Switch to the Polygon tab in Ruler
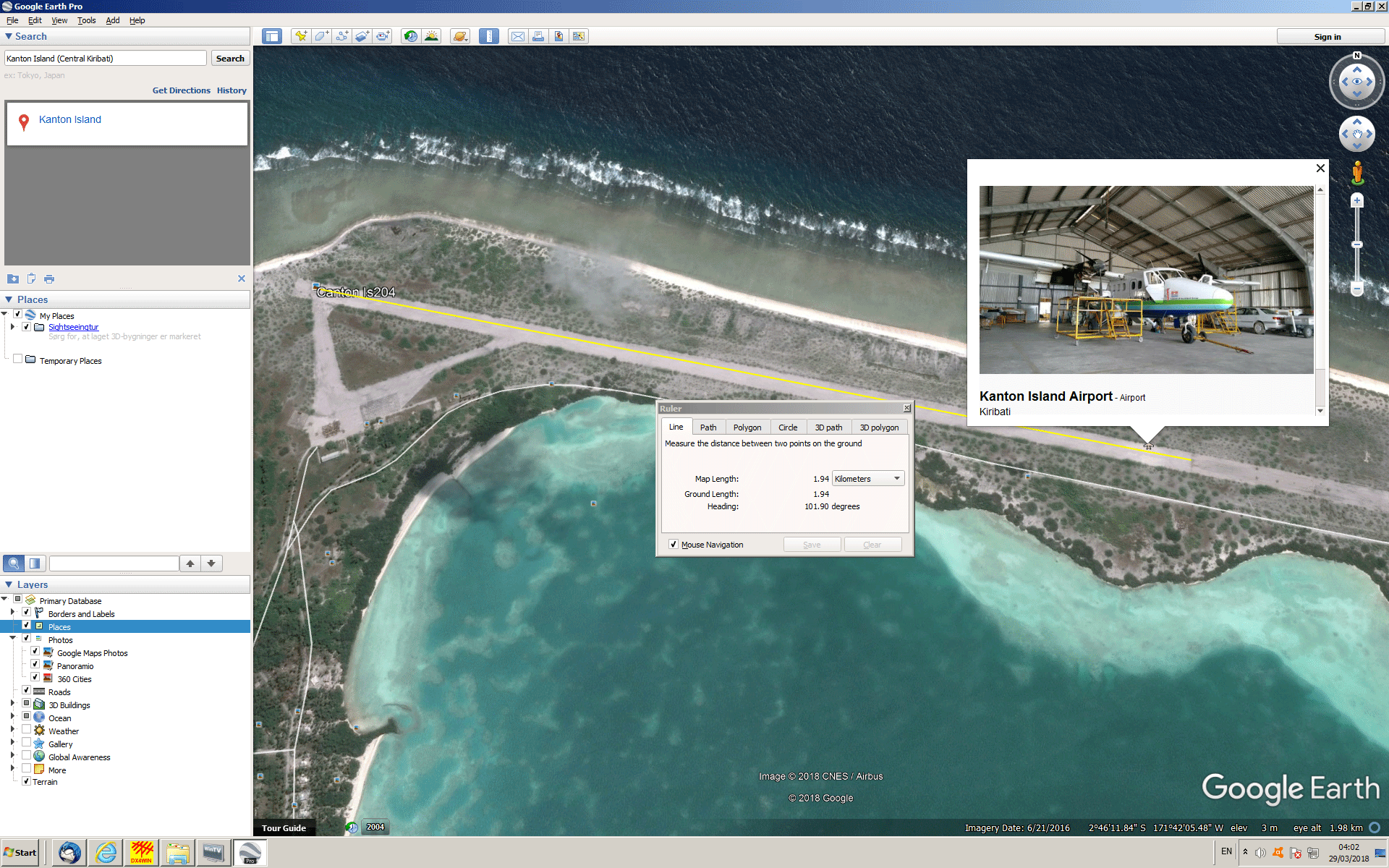 point(747,427)
